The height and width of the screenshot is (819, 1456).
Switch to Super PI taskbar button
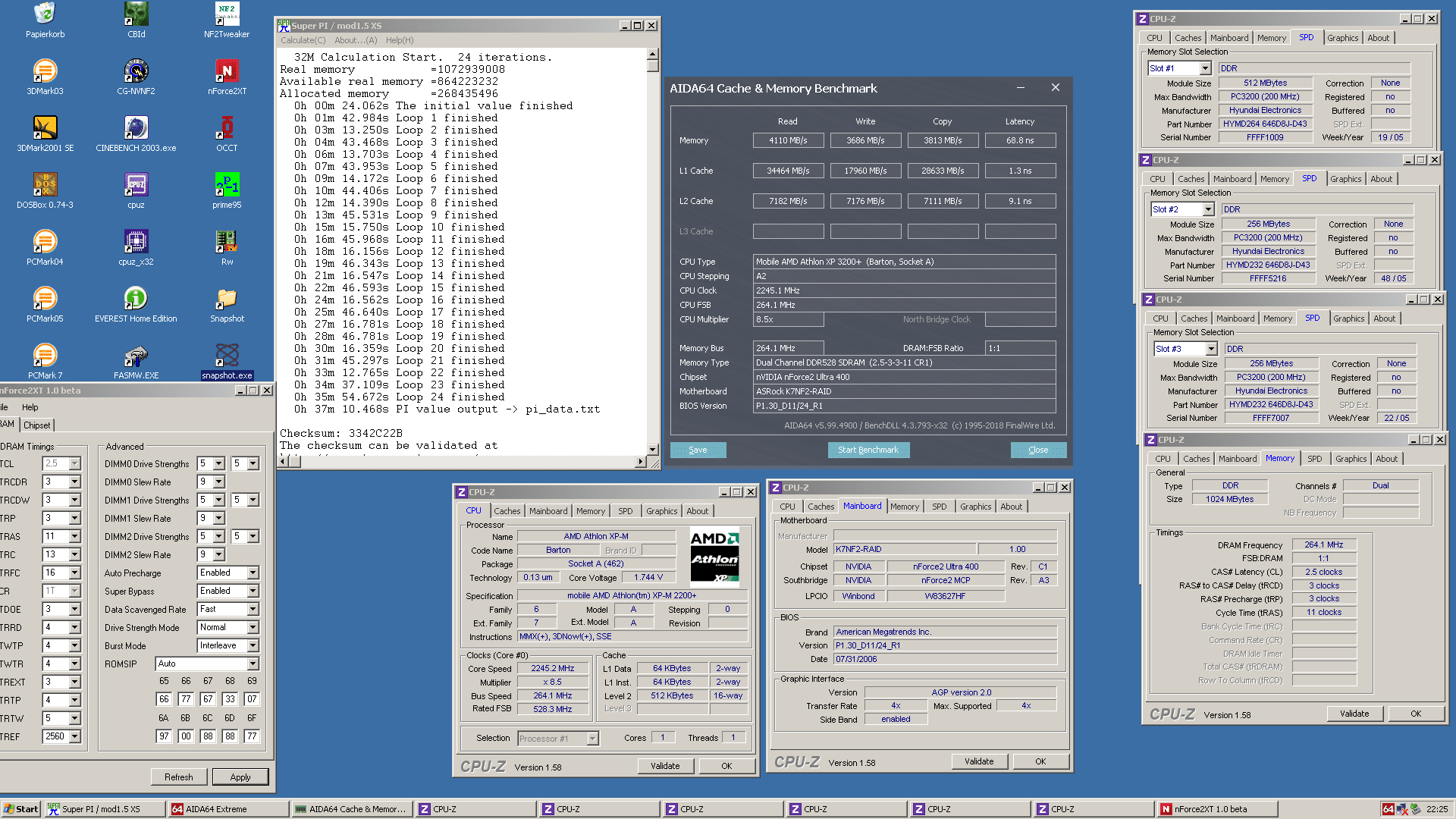click(104, 809)
